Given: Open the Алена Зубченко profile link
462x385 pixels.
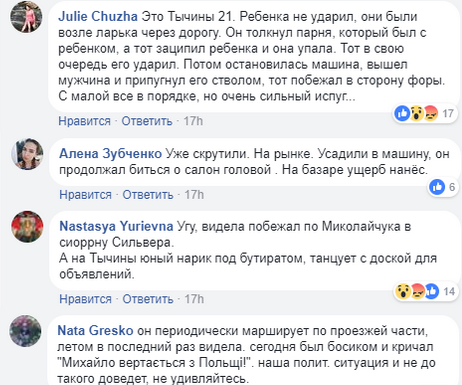Looking at the screenshot, I should tap(110, 154).
